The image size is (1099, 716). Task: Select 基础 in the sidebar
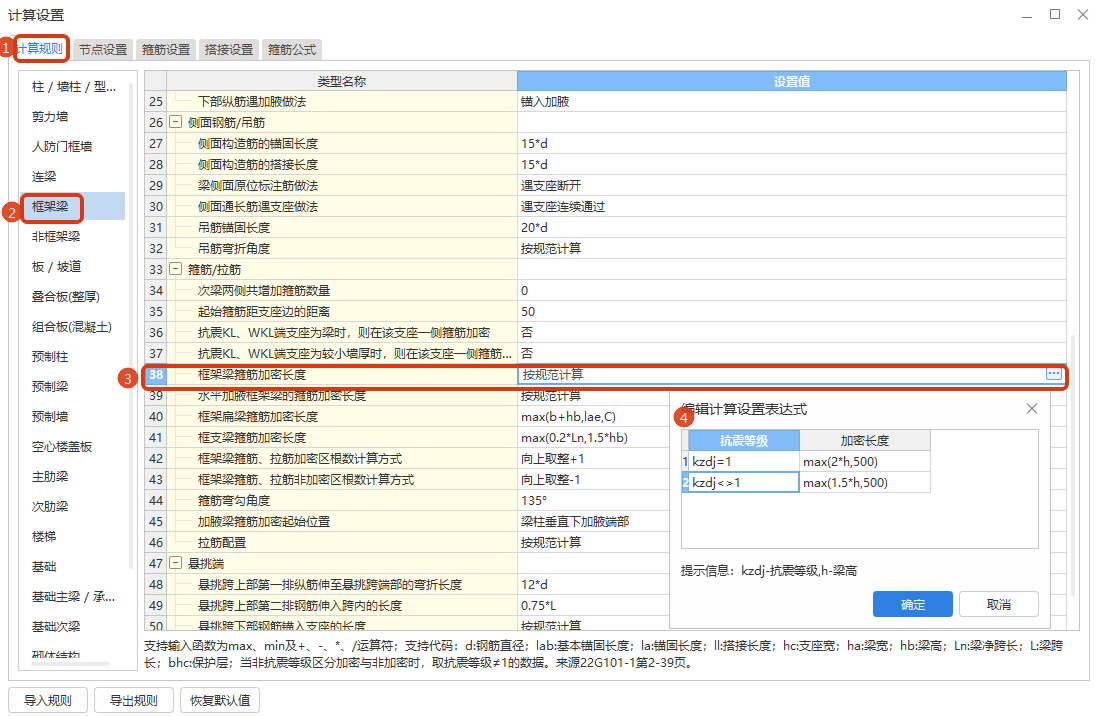click(x=73, y=567)
